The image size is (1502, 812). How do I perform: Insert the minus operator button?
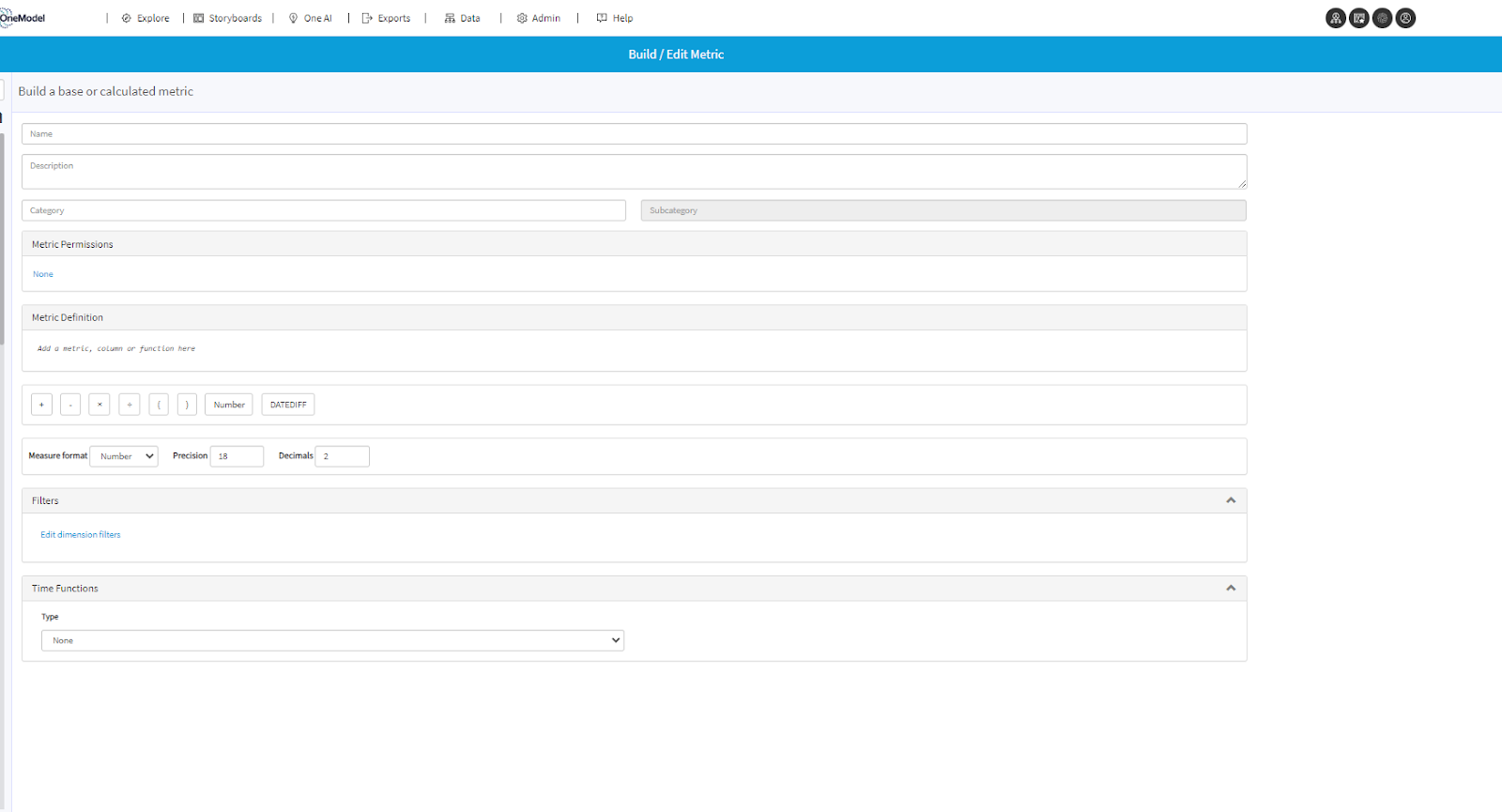[x=70, y=405]
